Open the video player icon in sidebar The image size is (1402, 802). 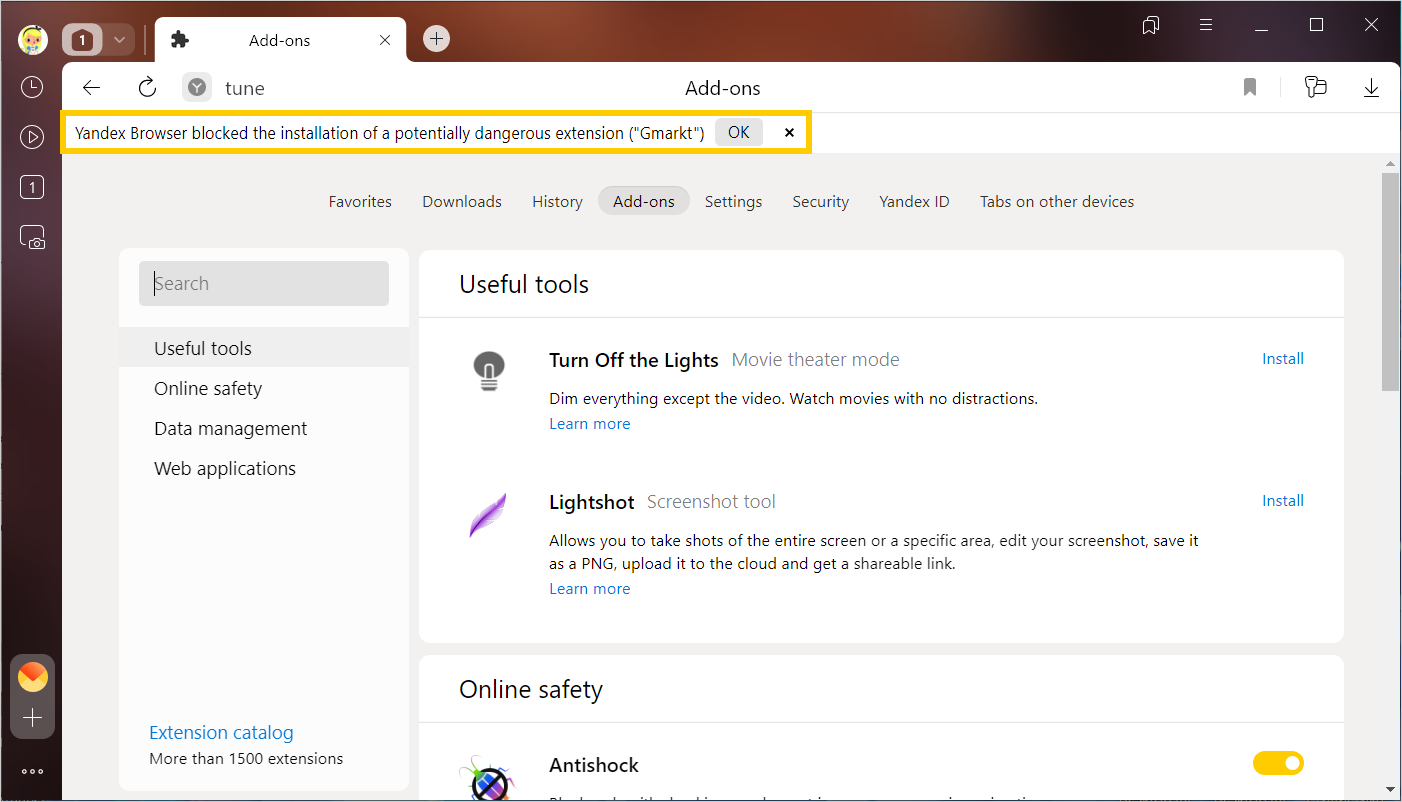click(32, 137)
